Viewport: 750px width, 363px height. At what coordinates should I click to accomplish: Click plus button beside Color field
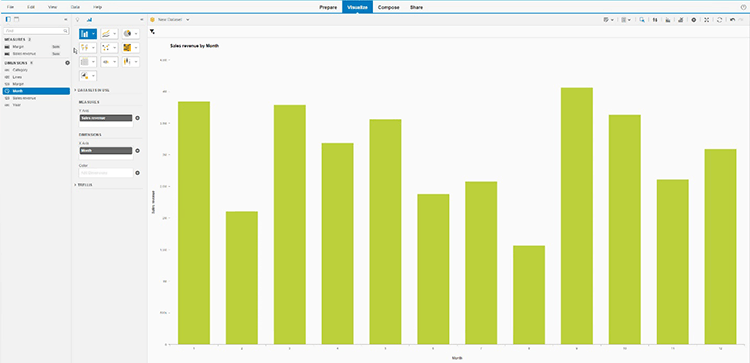[137, 173]
